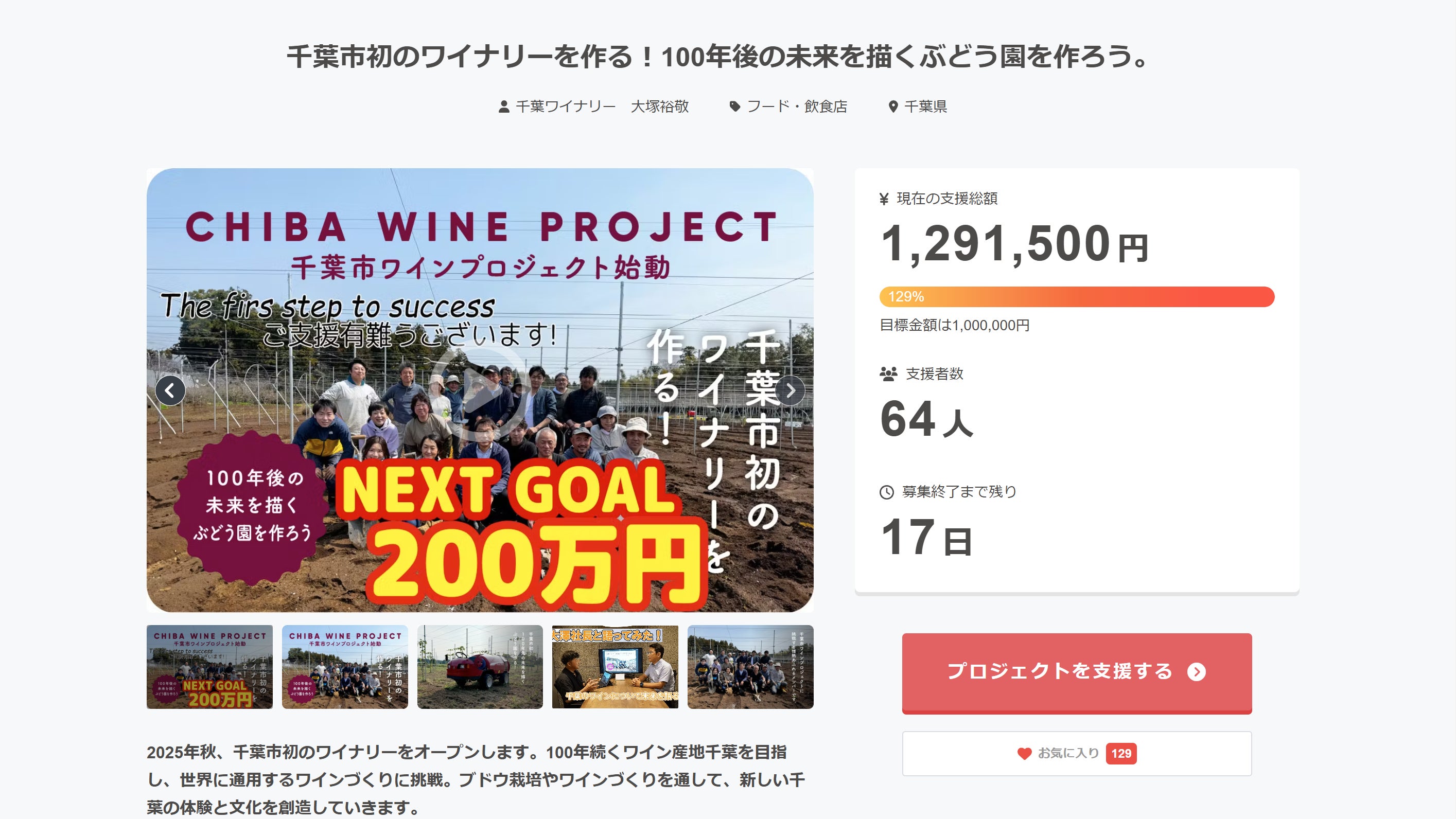1456x819 pixels.
Task: Click the person icon beside 千葉ワイナリー
Action: 504,107
